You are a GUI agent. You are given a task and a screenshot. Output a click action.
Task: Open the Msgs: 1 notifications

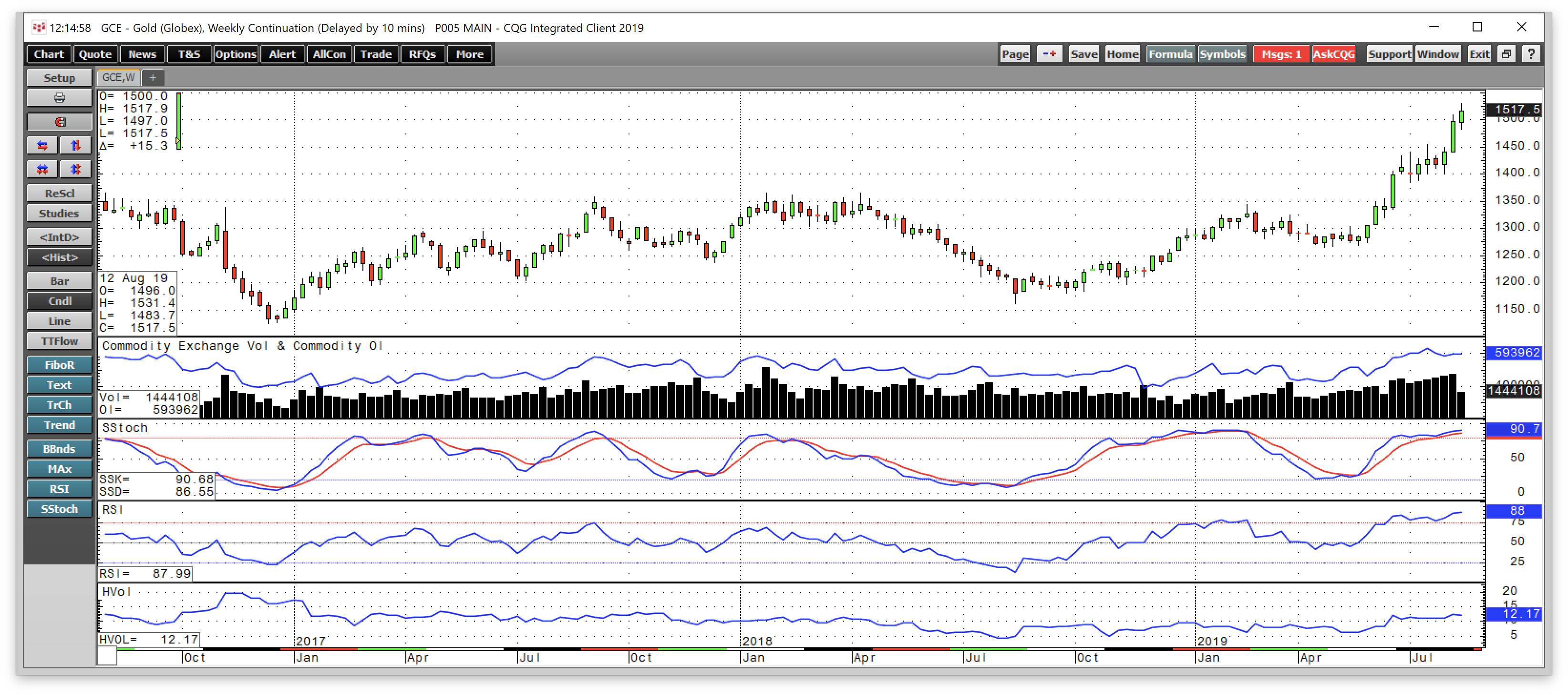click(x=1281, y=54)
